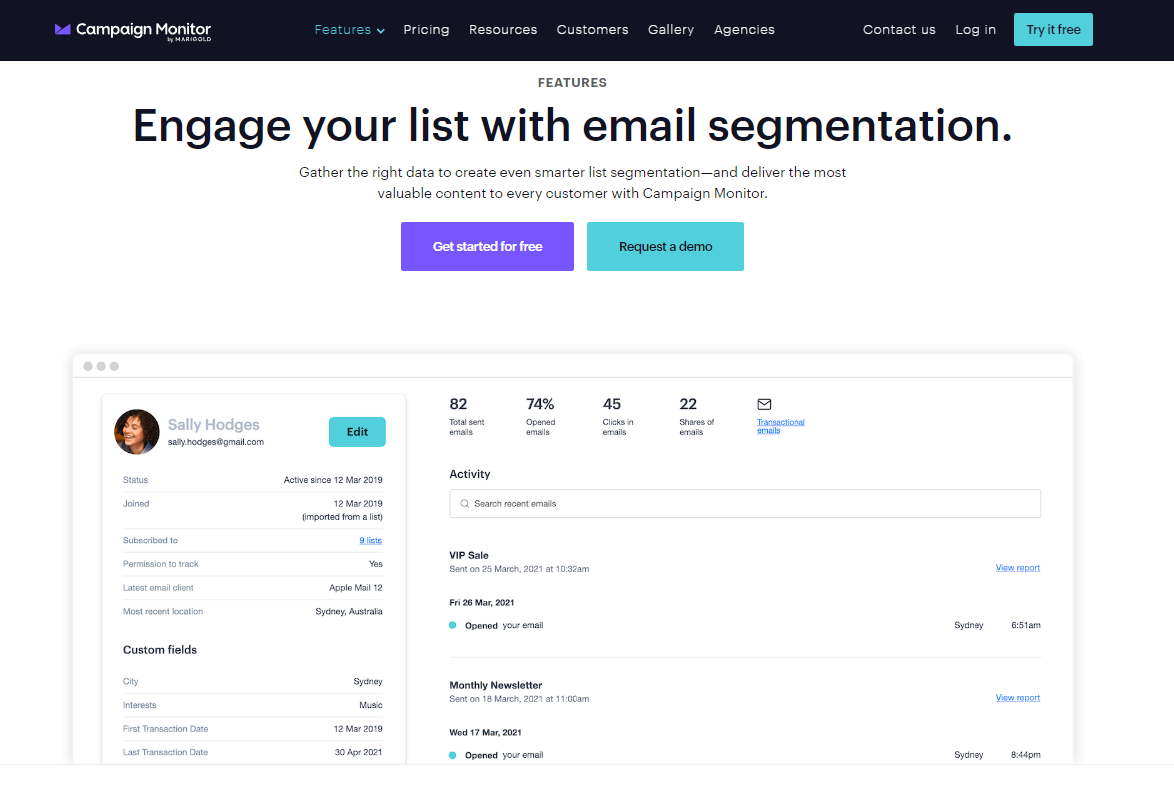
Task: Open the Transactional emails link
Action: coord(781,426)
